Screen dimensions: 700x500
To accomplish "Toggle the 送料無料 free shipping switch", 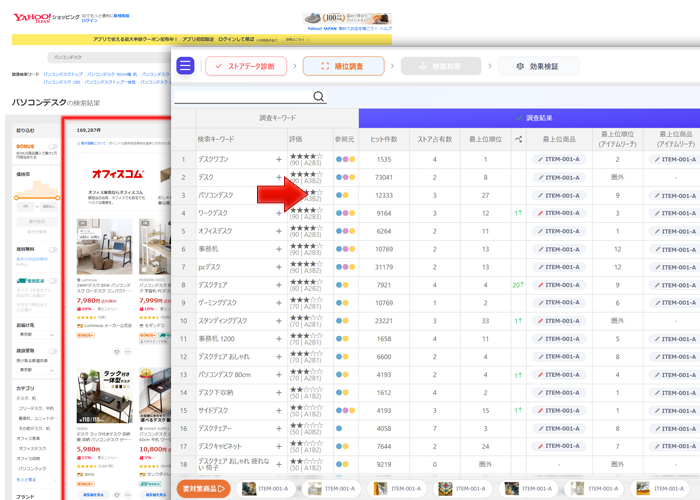I will click(53, 250).
